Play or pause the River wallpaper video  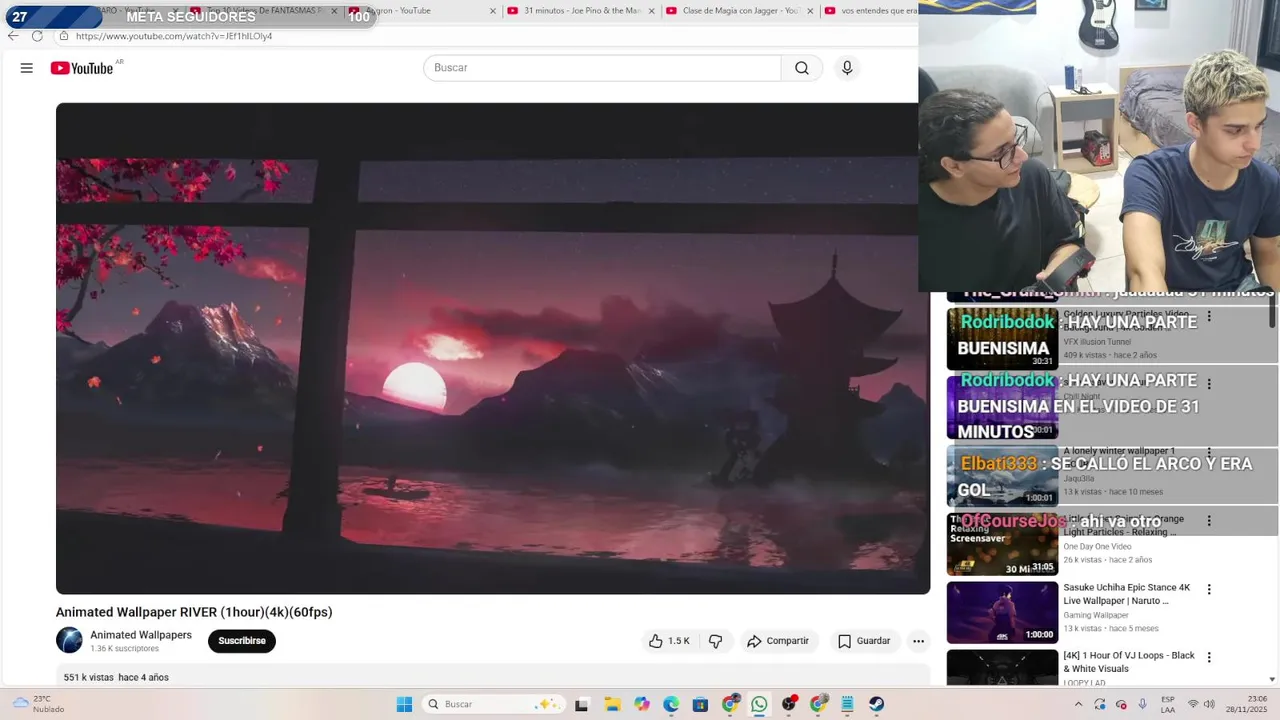click(492, 348)
